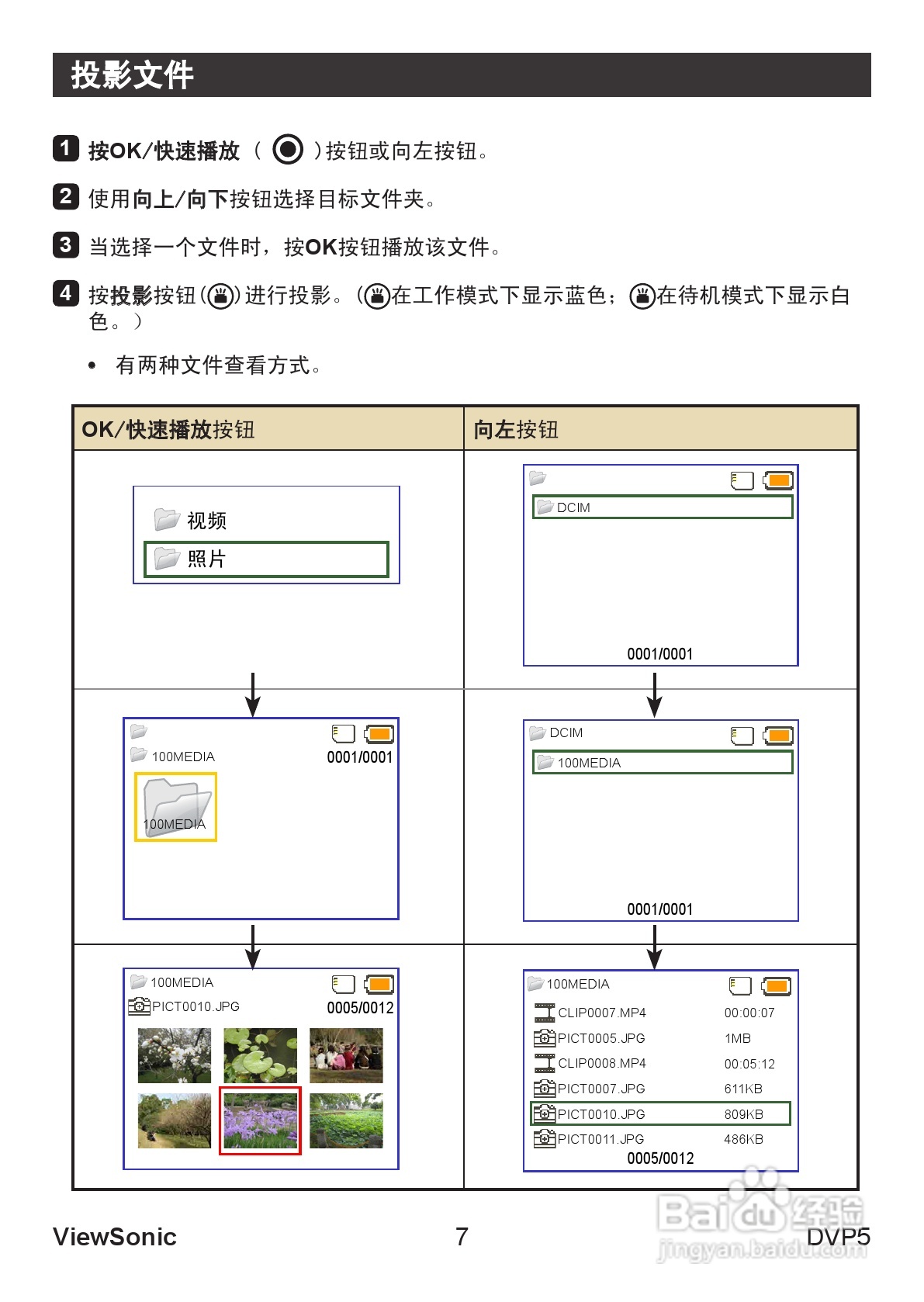
Task: Click the camera icon of PICT0007.JPG
Action: tap(545, 1089)
